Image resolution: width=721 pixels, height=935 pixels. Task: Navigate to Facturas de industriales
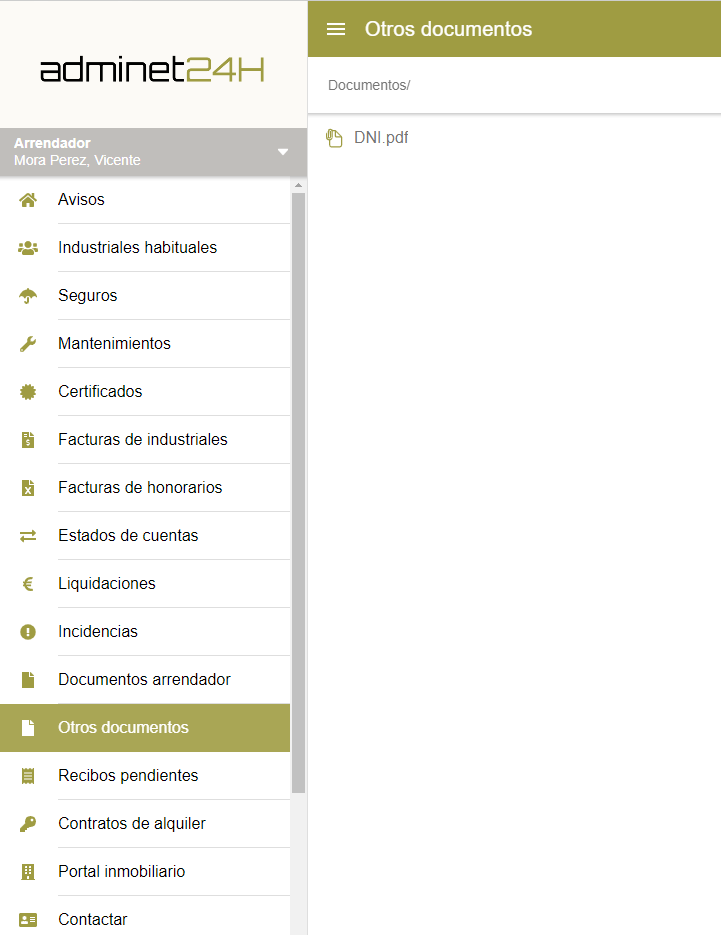[x=145, y=439]
